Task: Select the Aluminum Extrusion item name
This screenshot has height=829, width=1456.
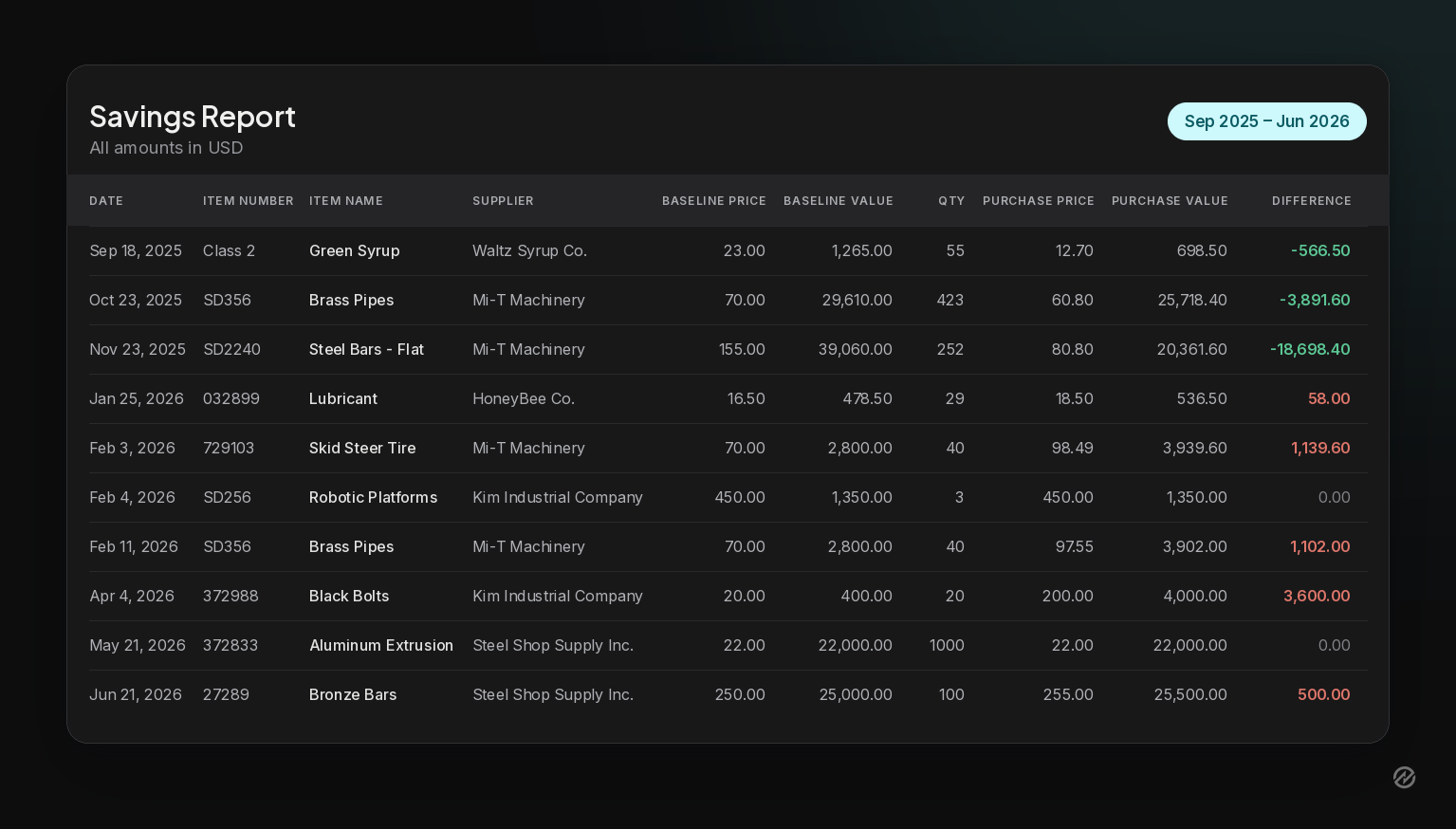Action: tap(381, 645)
